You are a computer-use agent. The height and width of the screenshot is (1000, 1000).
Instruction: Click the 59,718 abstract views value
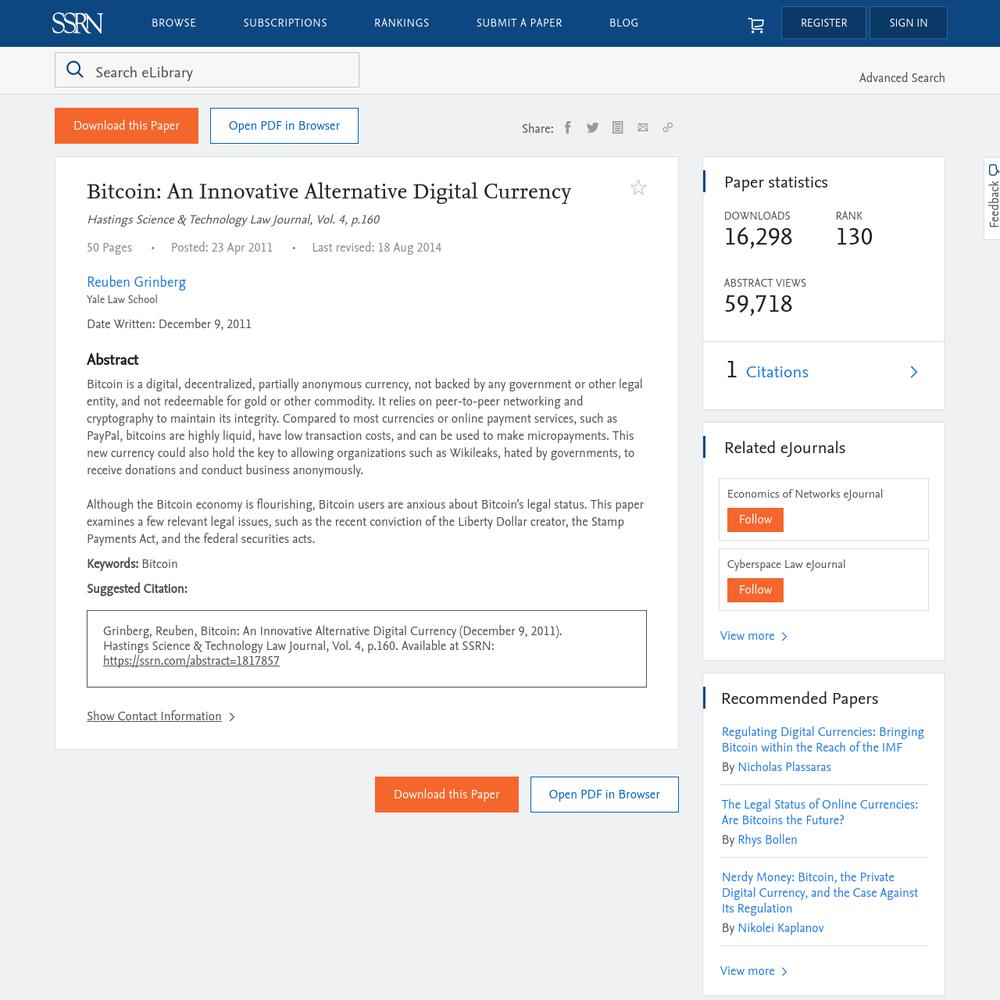pos(758,304)
